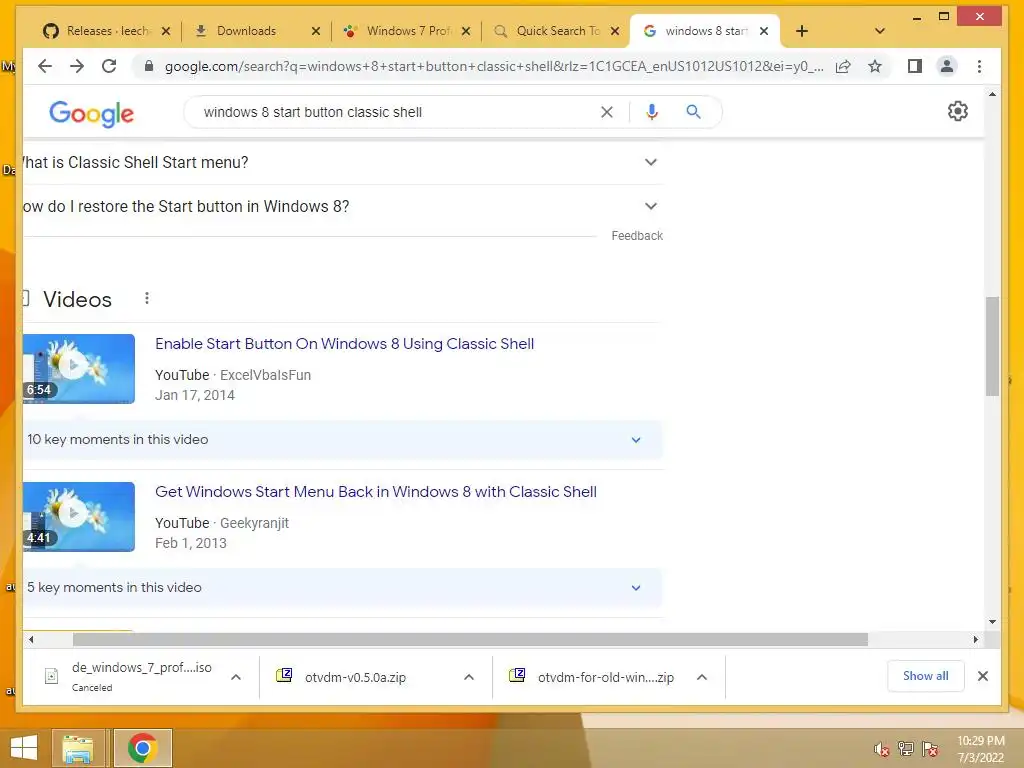The image size is (1024, 768).
Task: Open downloaded otvdm-v0.5.0a.zip file
Action: click(355, 677)
